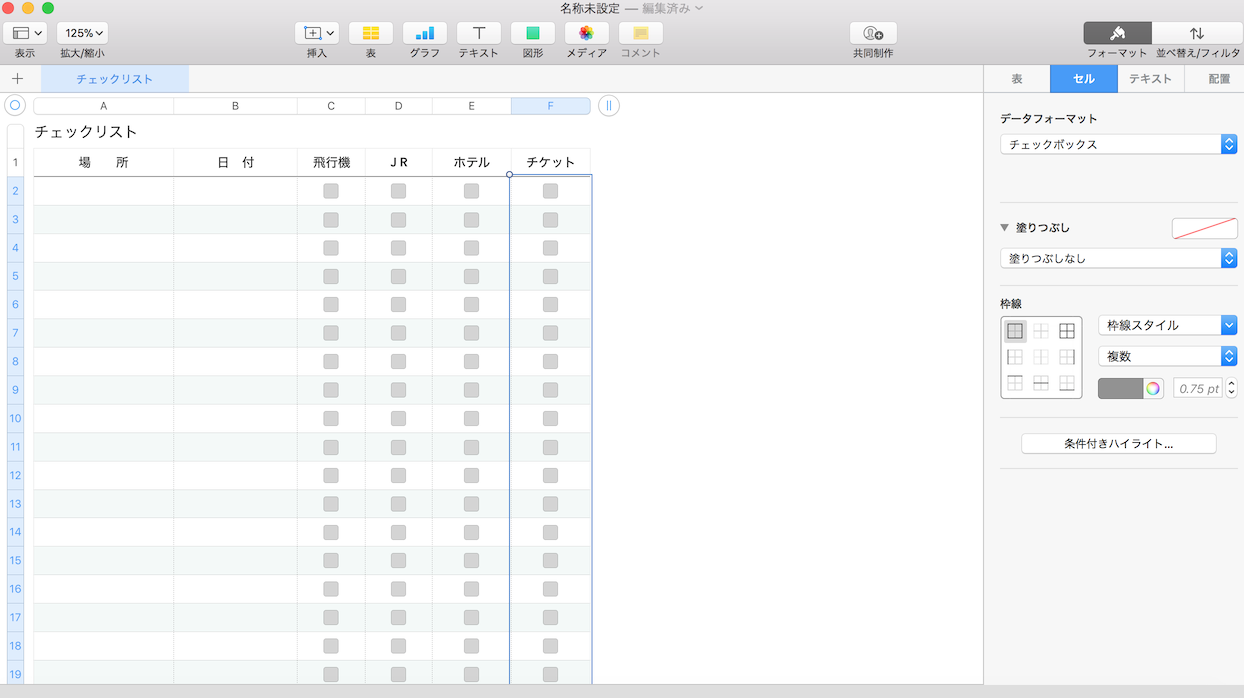
Task: Check ホテル checkbox in row 4
Action: [x=471, y=248]
